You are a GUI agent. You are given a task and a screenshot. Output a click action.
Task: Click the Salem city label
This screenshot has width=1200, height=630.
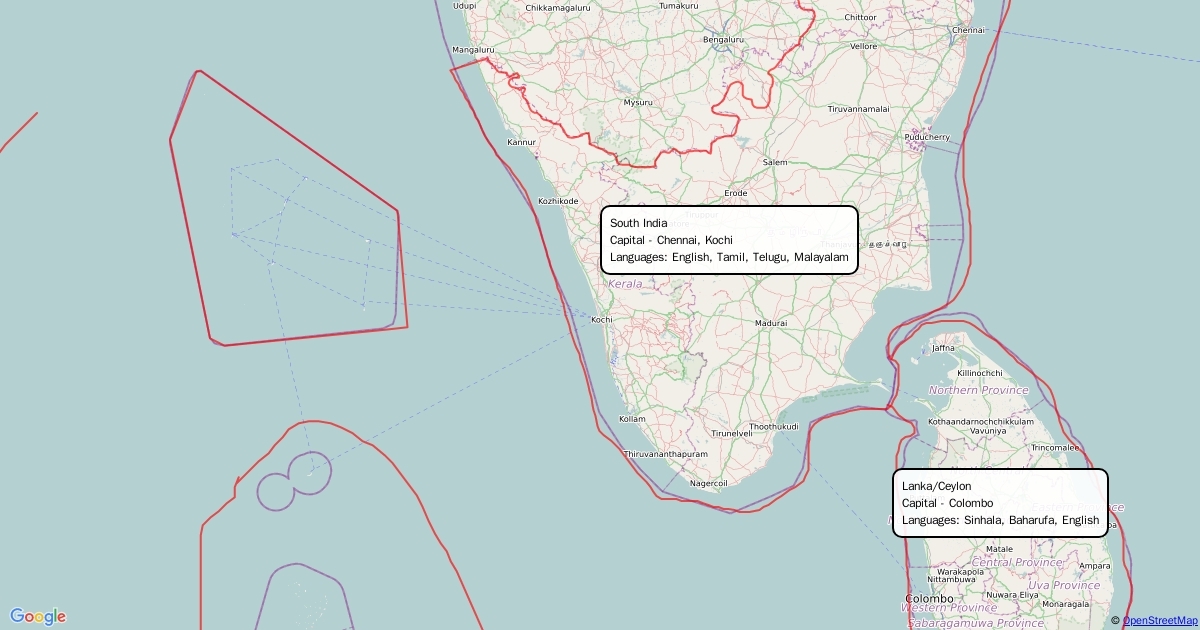coord(774,162)
